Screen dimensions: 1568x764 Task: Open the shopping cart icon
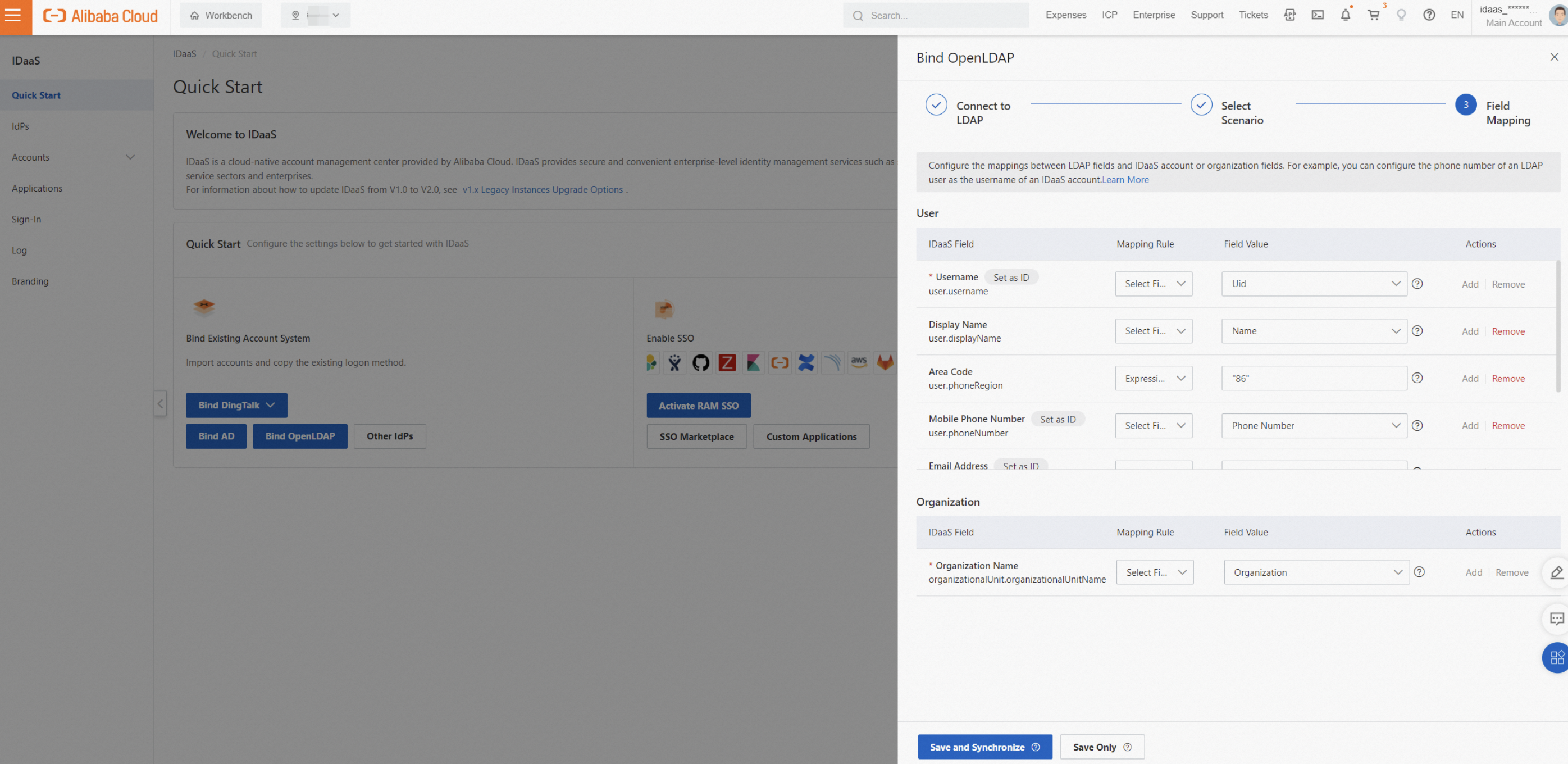(x=1373, y=15)
